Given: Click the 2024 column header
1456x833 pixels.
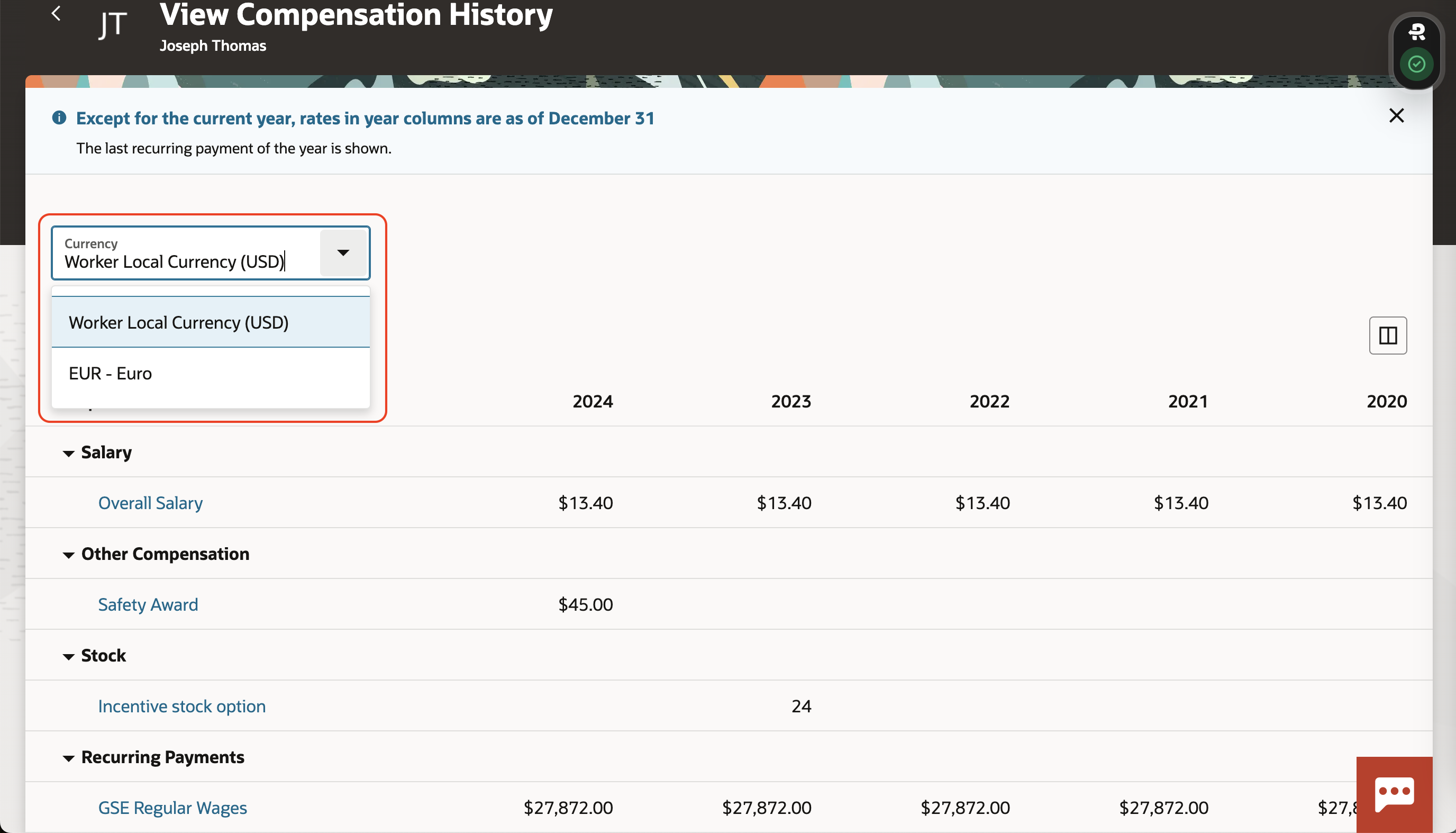Looking at the screenshot, I should [x=593, y=401].
